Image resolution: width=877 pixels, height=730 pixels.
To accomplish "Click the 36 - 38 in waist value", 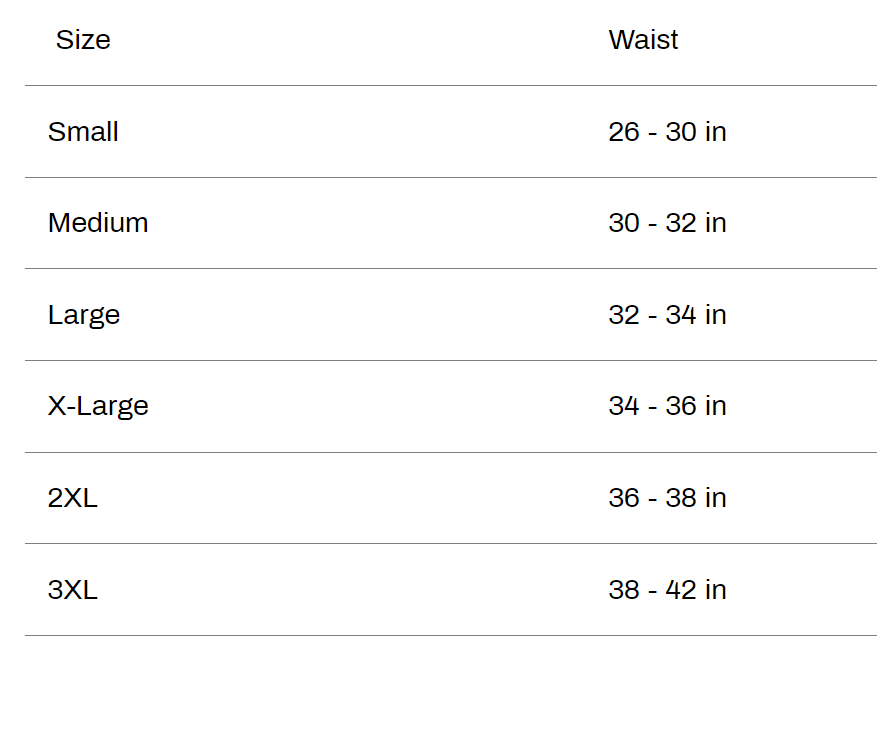I will (x=667, y=498).
